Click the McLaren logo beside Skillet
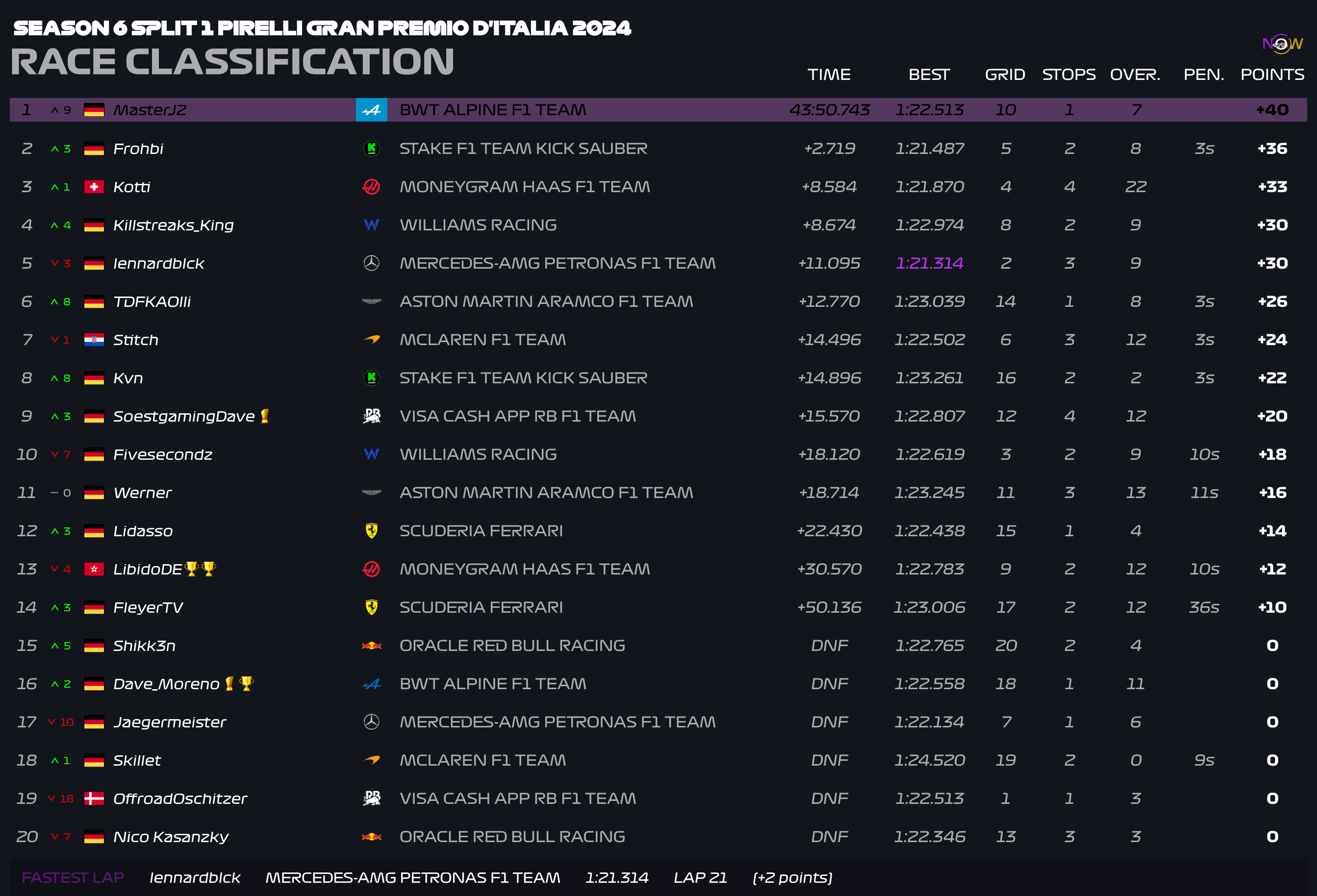 [371, 760]
